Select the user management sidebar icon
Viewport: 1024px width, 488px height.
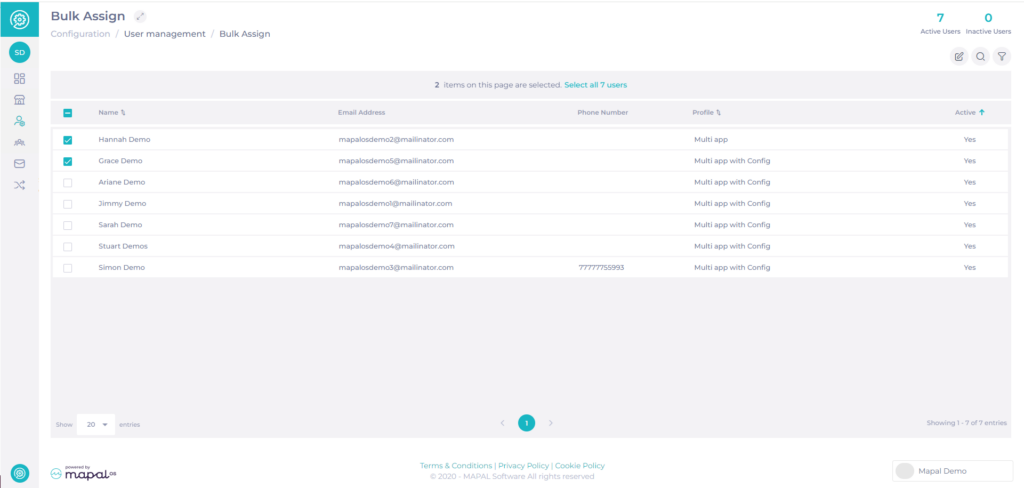20,121
